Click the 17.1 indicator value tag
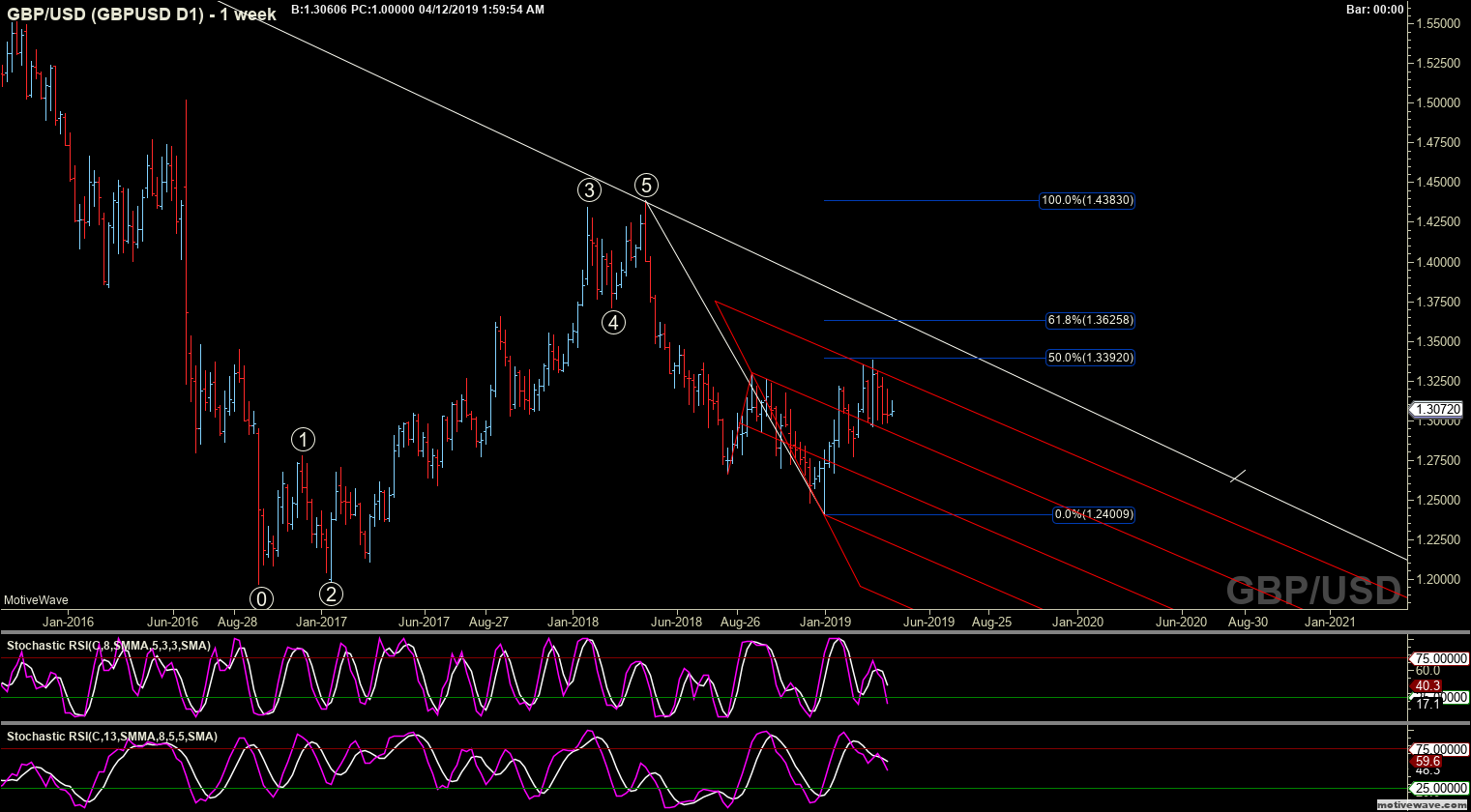The image size is (1471, 812). coord(1428,704)
